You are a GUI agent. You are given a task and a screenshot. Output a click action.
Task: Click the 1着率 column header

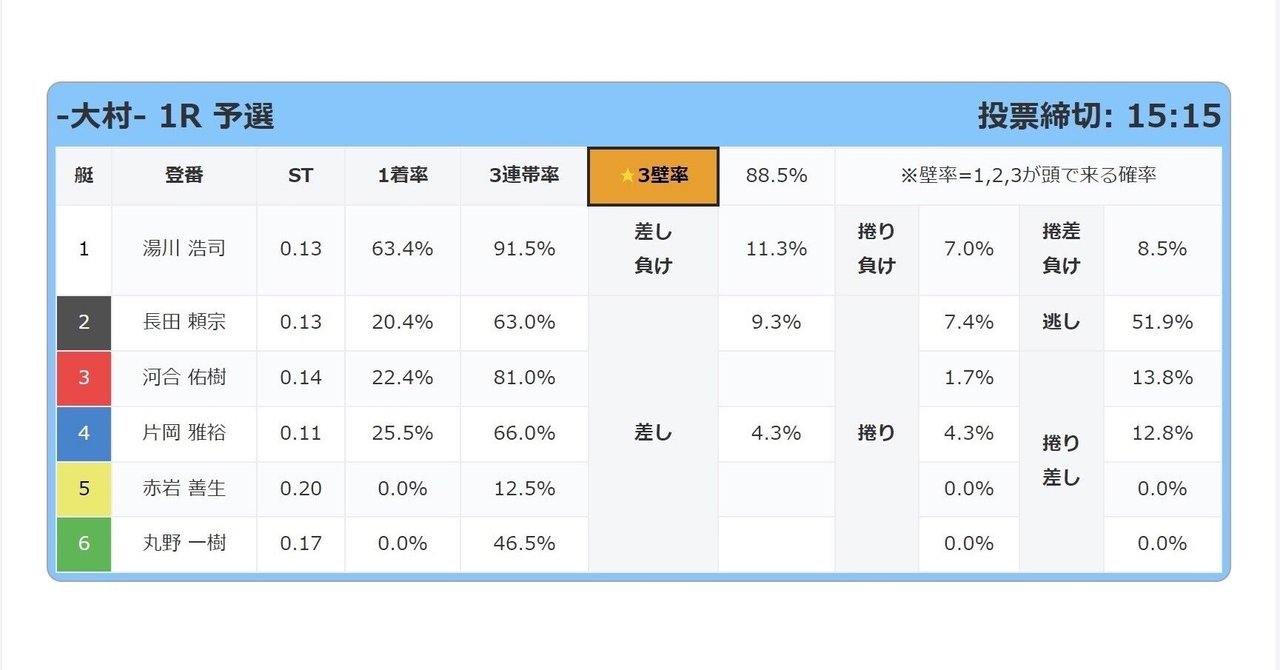pos(403,176)
